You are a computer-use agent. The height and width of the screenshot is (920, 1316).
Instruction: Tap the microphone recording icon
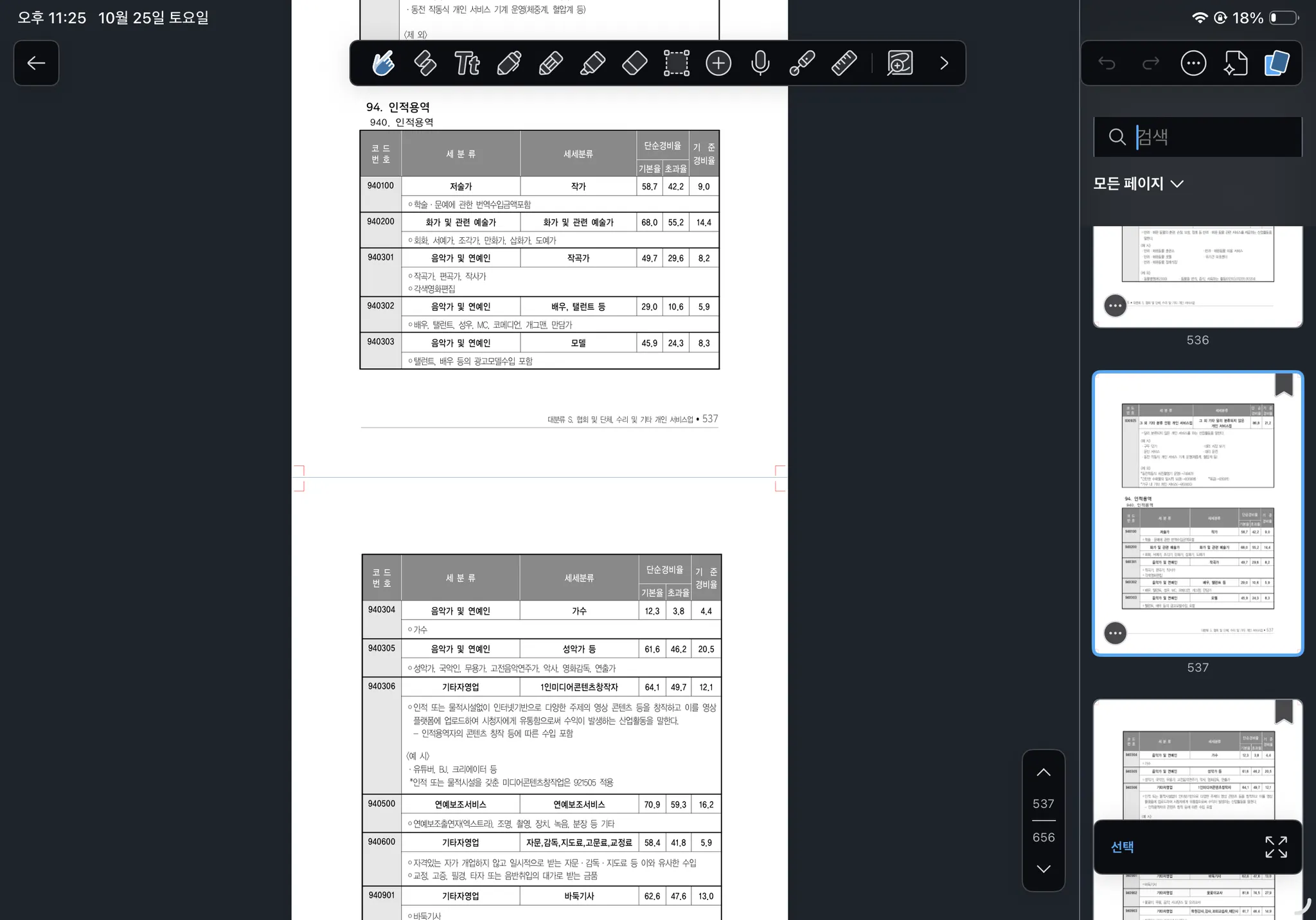pos(760,63)
